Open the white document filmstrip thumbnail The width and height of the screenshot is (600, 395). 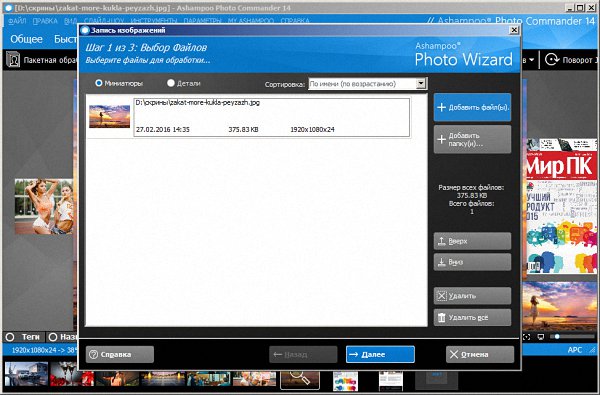(391, 380)
